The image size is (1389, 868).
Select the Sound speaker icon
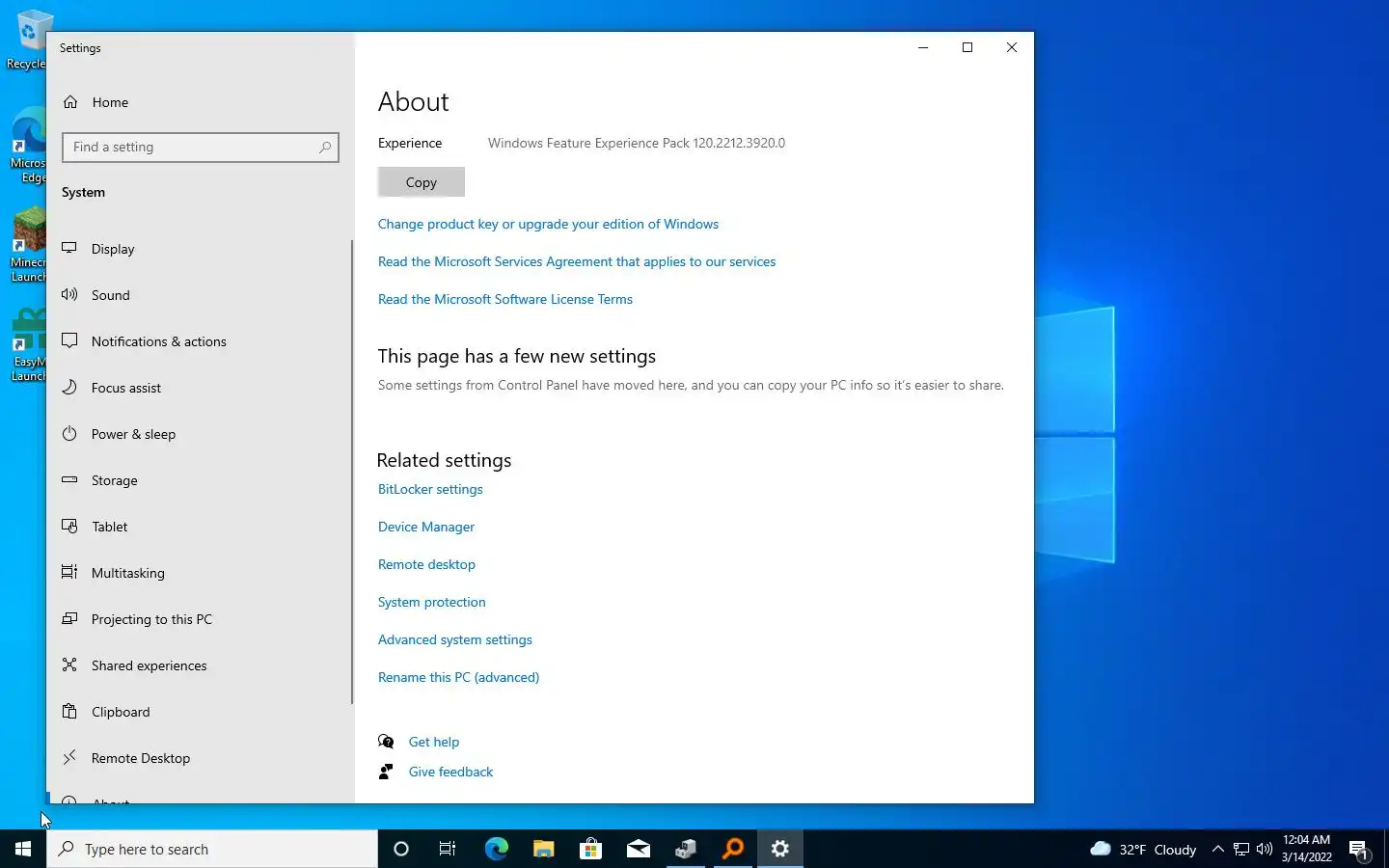[x=69, y=294]
